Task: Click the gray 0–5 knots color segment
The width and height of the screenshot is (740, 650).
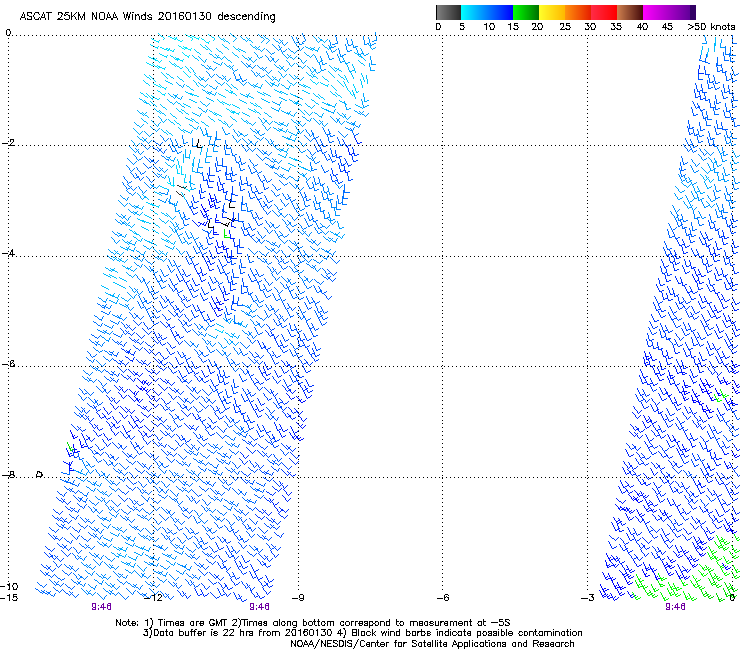Action: pyautogui.click(x=448, y=12)
